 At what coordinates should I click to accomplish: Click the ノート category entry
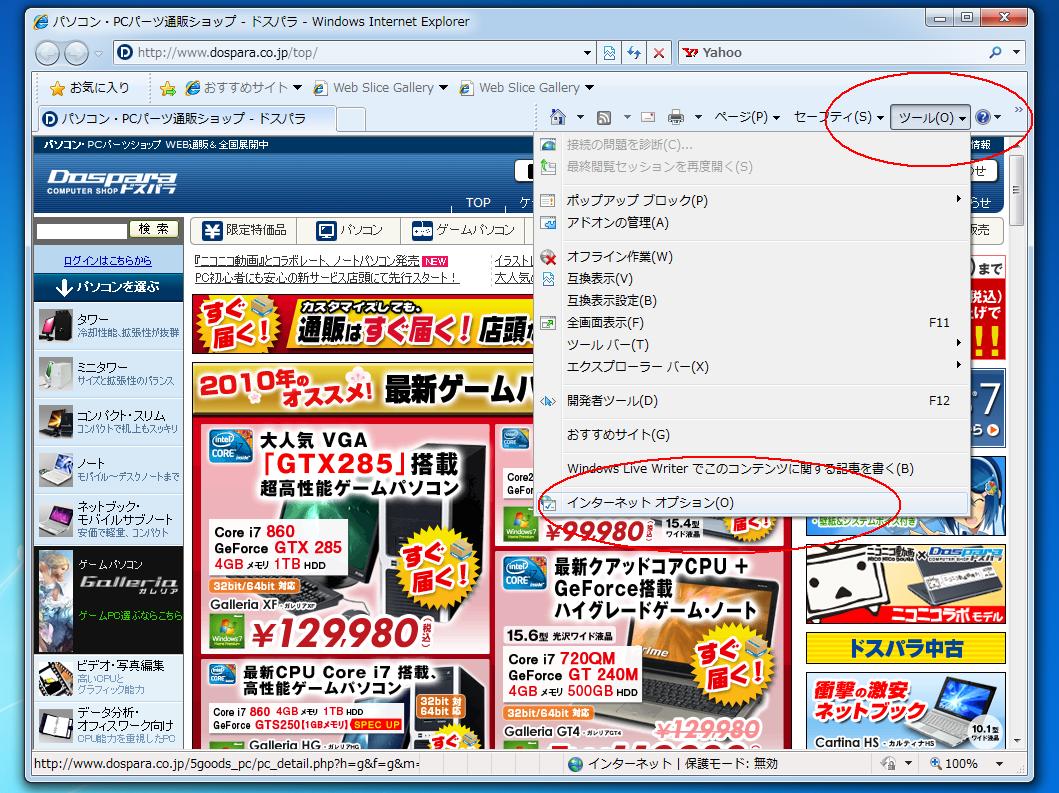109,469
